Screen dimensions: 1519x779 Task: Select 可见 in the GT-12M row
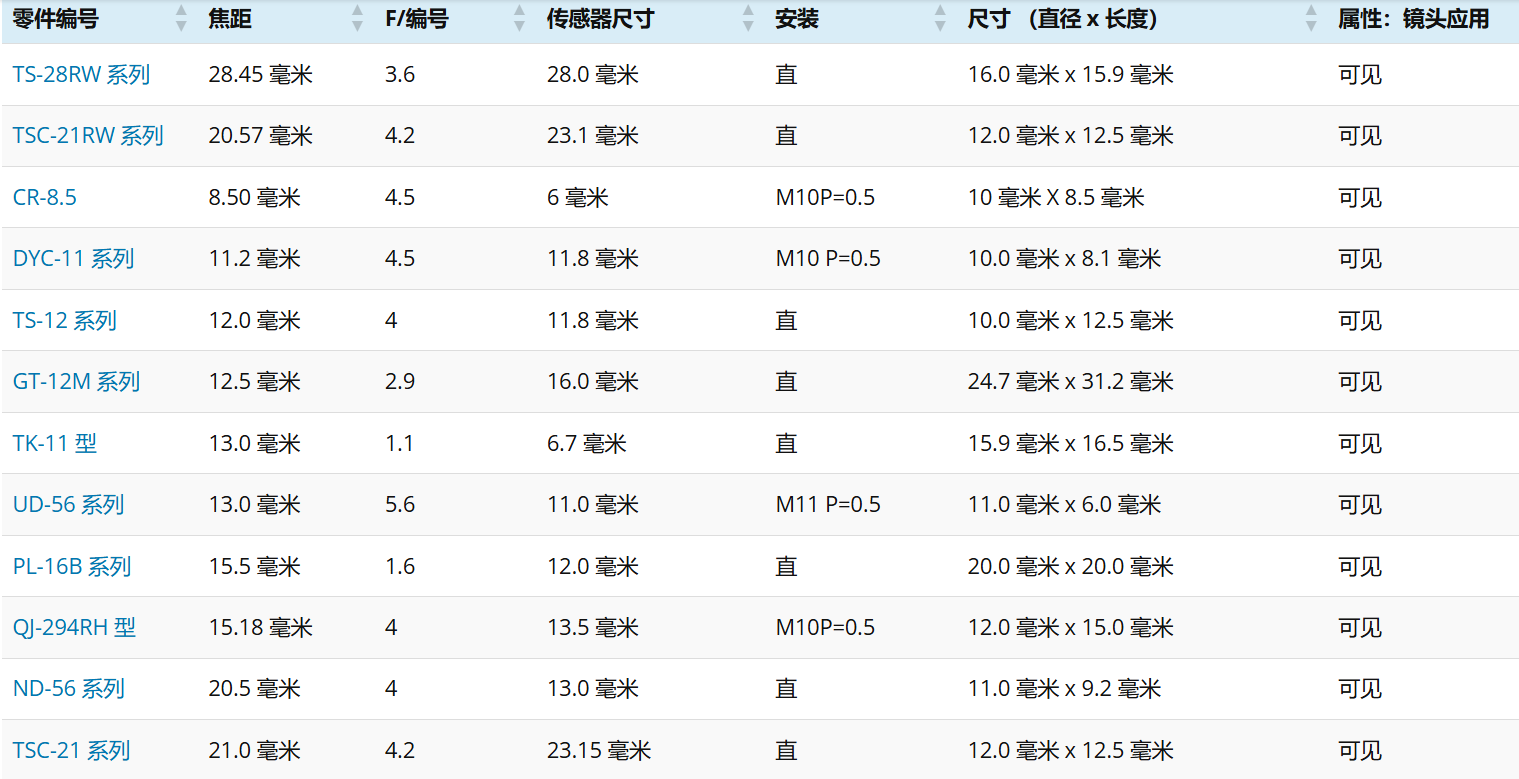coord(1360,381)
